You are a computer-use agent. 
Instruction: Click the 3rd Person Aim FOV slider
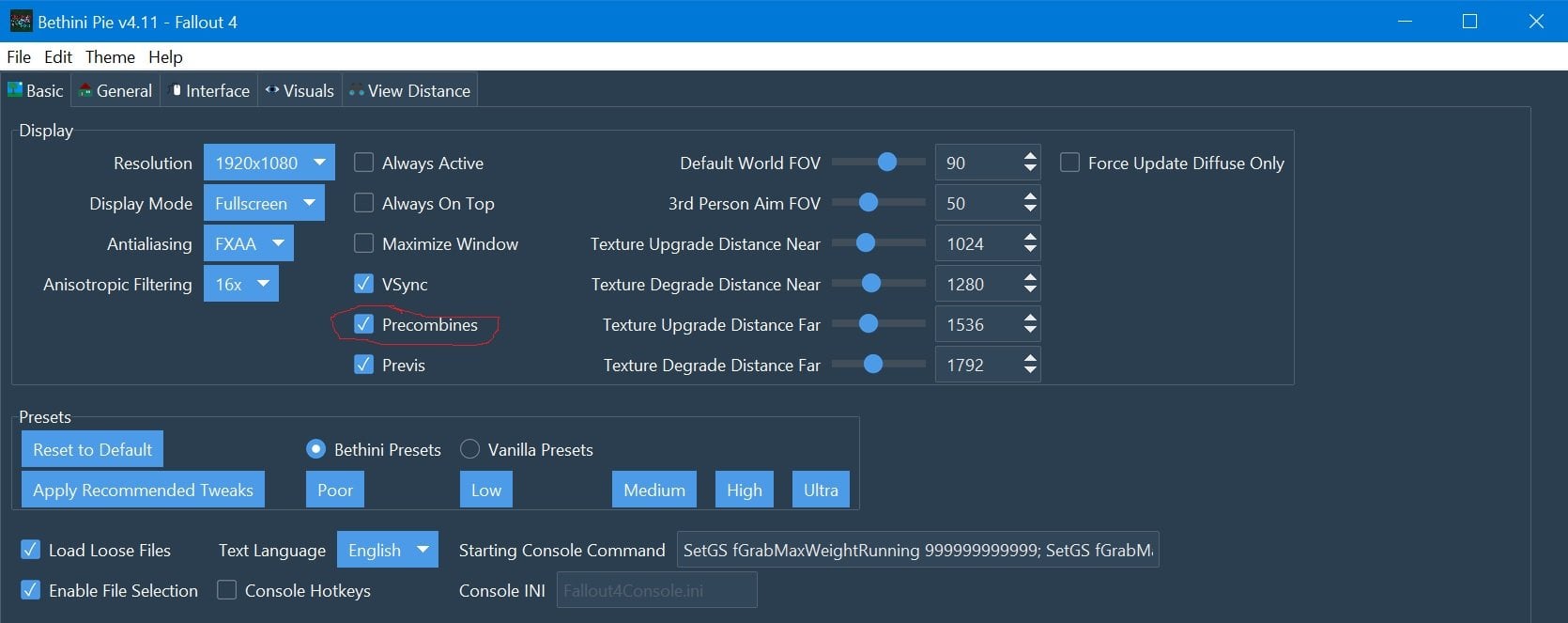tap(879, 203)
